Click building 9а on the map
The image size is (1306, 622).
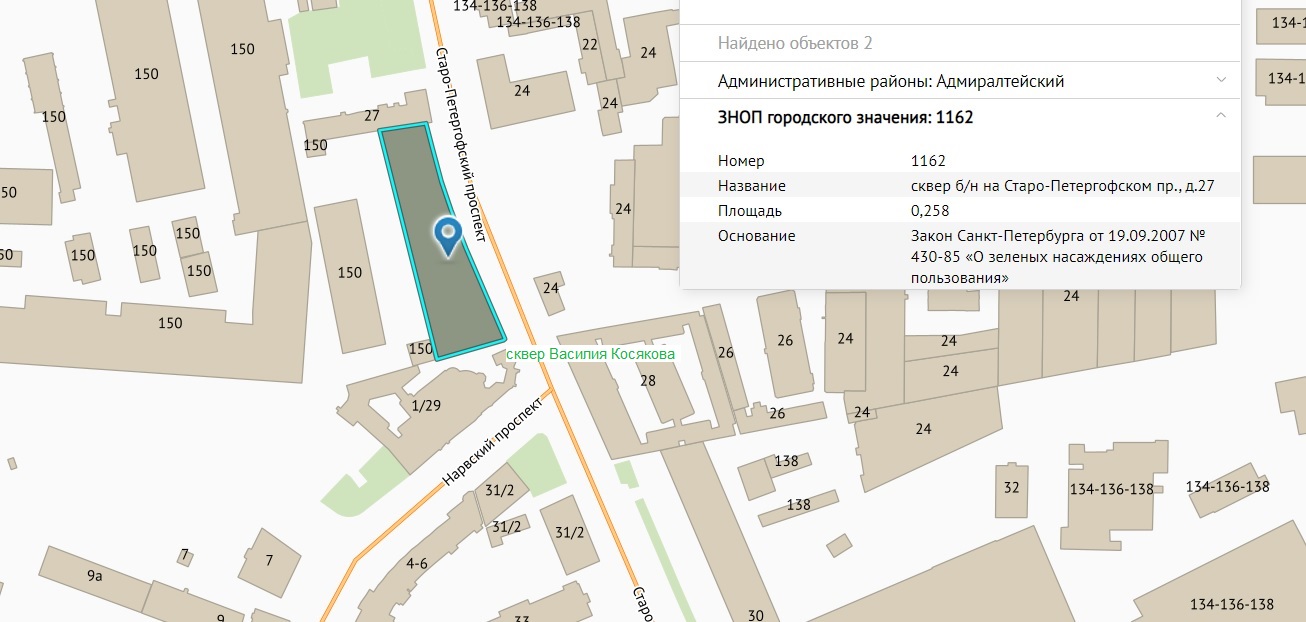point(95,575)
